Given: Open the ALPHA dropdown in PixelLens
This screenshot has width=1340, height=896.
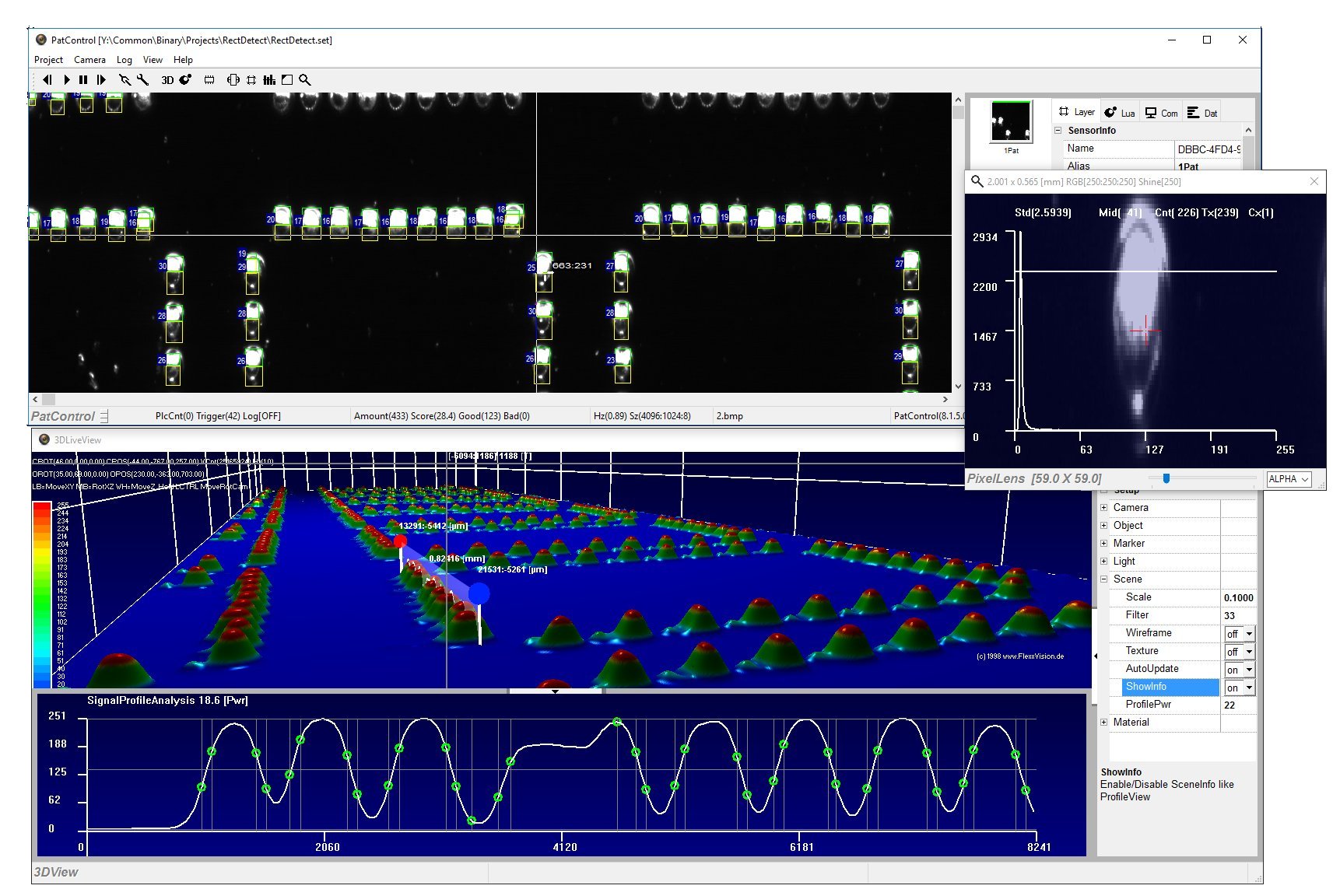Looking at the screenshot, I should click(x=1289, y=479).
